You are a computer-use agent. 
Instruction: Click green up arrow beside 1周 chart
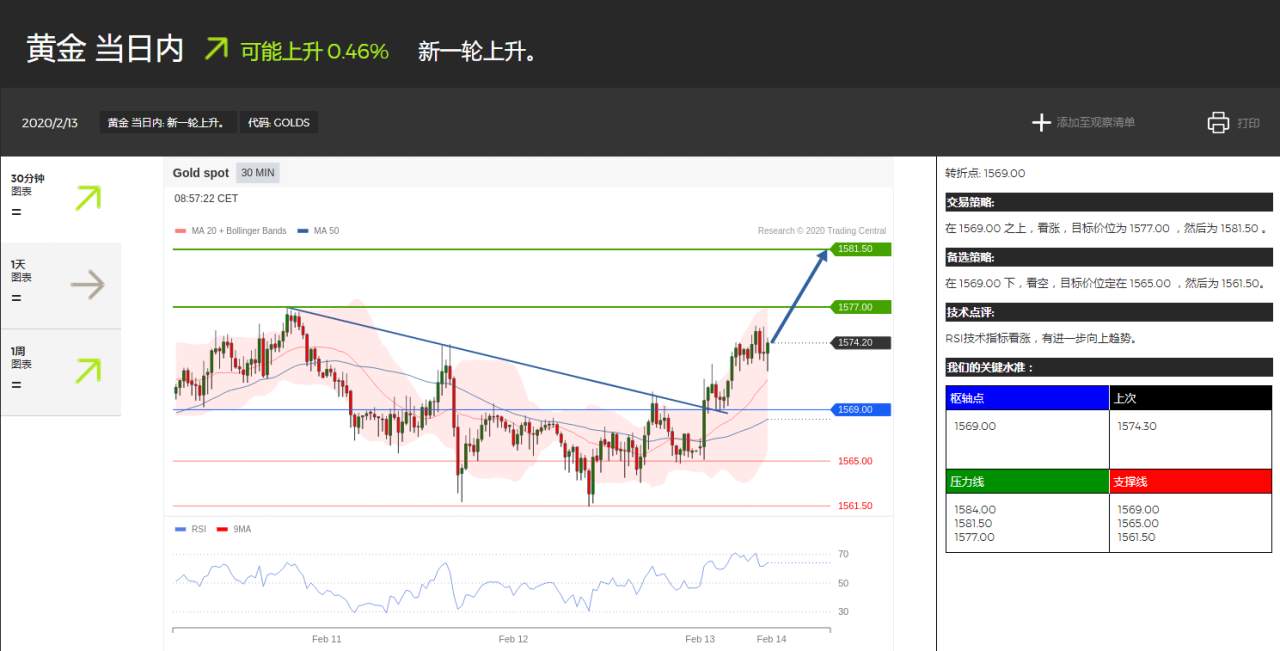coord(88,371)
